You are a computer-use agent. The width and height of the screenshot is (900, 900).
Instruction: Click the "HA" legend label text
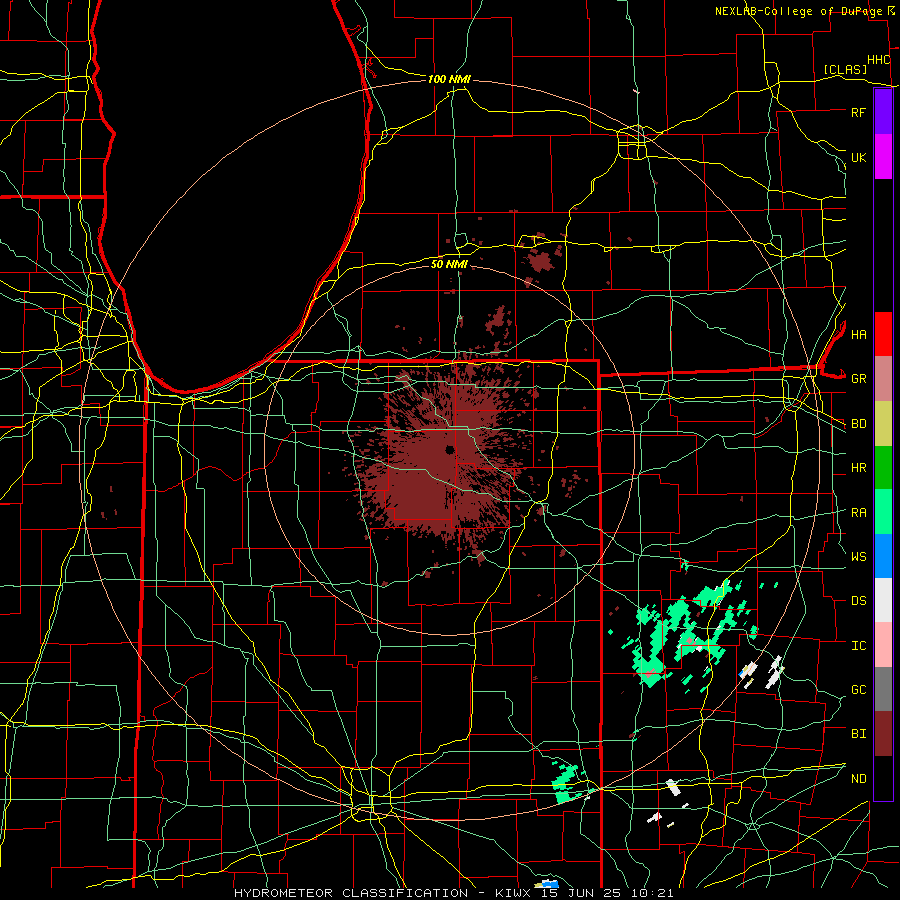click(858, 334)
